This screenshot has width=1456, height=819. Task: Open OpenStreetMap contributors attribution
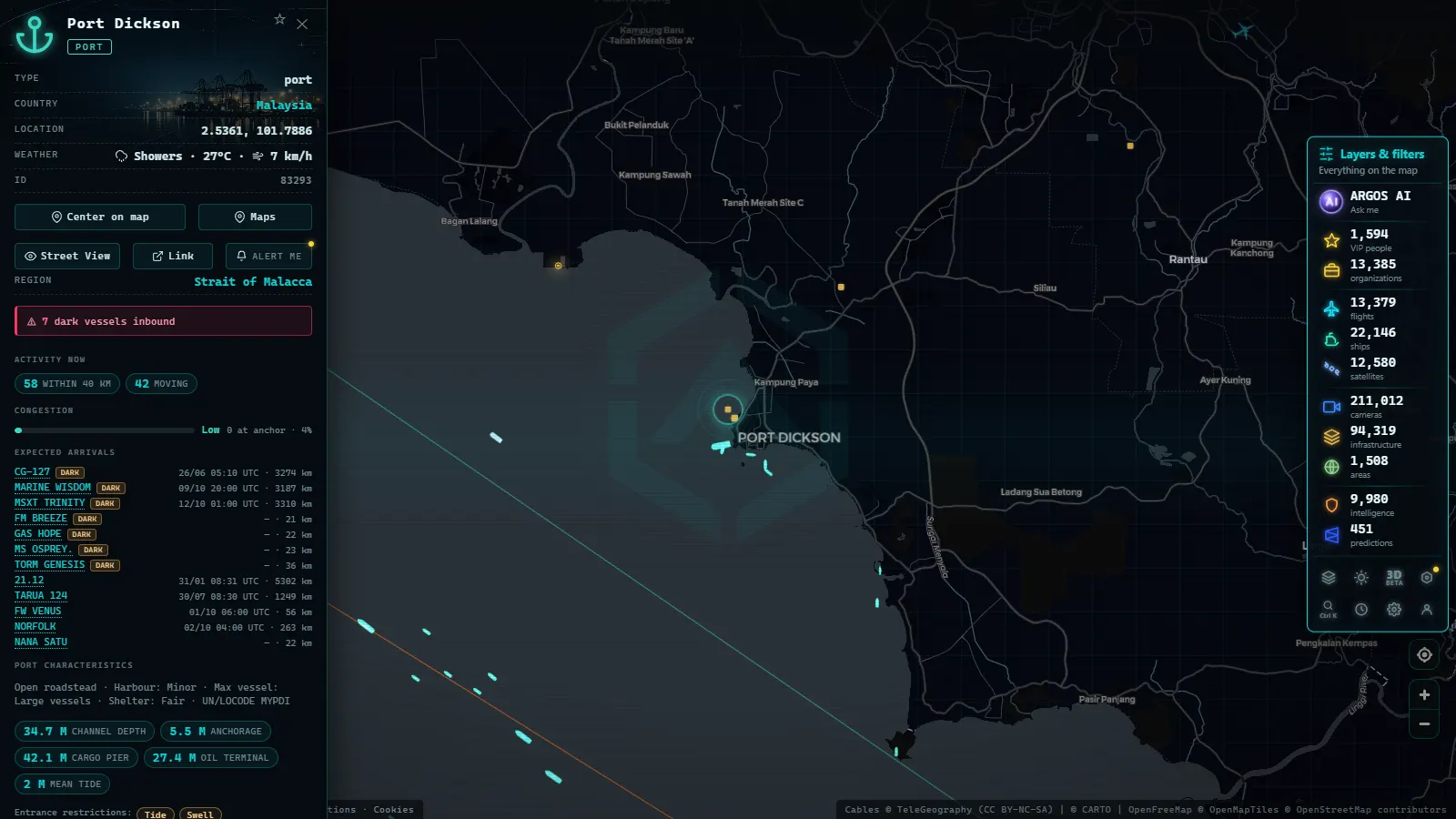[1371, 810]
